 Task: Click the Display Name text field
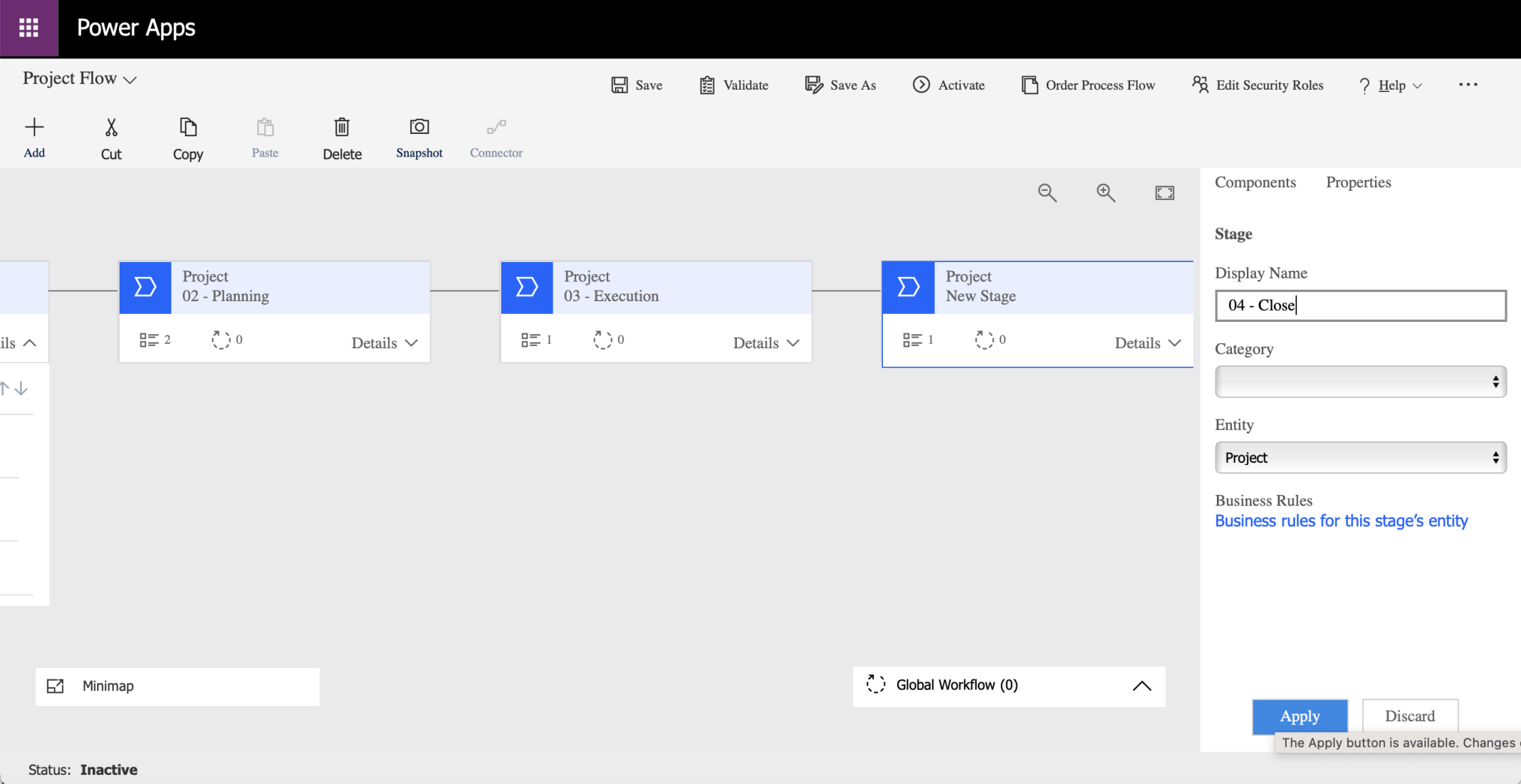(x=1360, y=305)
